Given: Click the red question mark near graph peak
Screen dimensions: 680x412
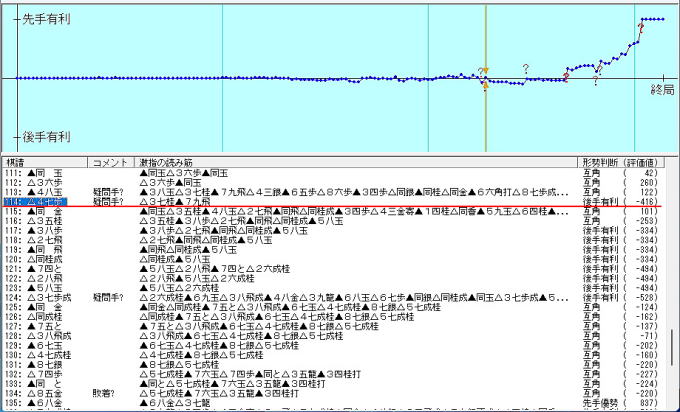Looking at the screenshot, I should click(x=640, y=27).
